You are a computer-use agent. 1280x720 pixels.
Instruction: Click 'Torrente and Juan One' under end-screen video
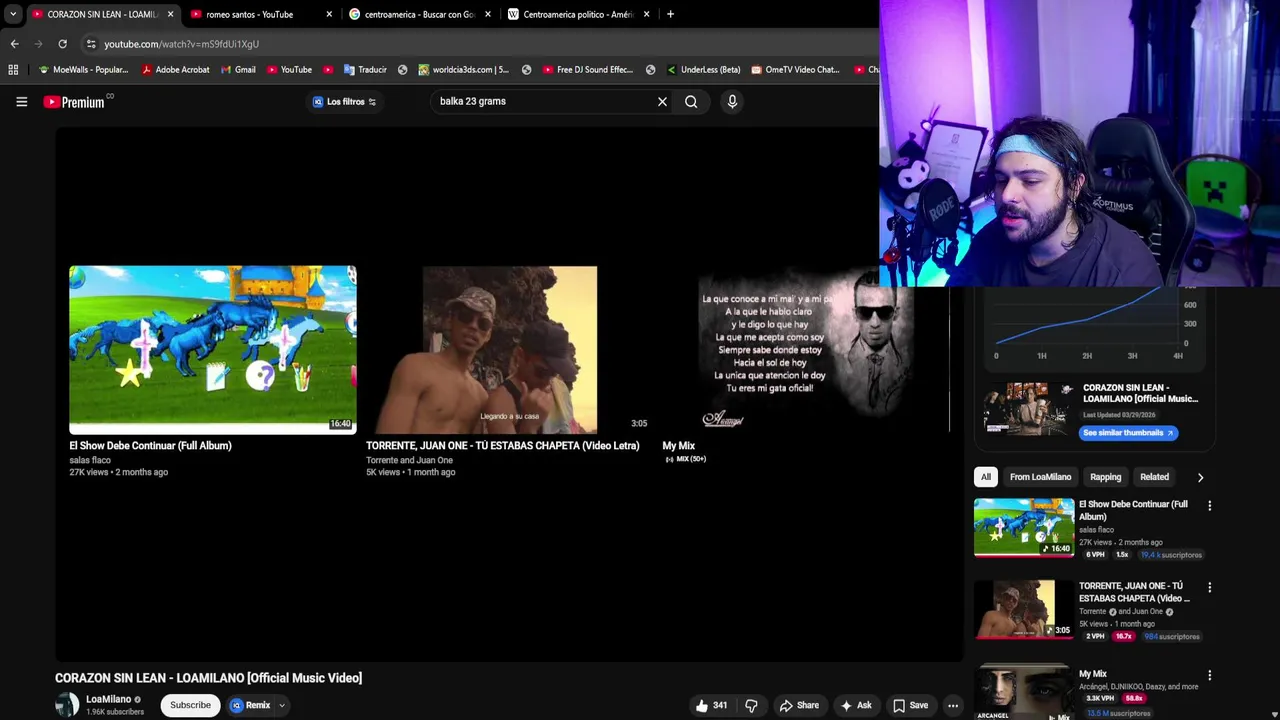[409, 460]
